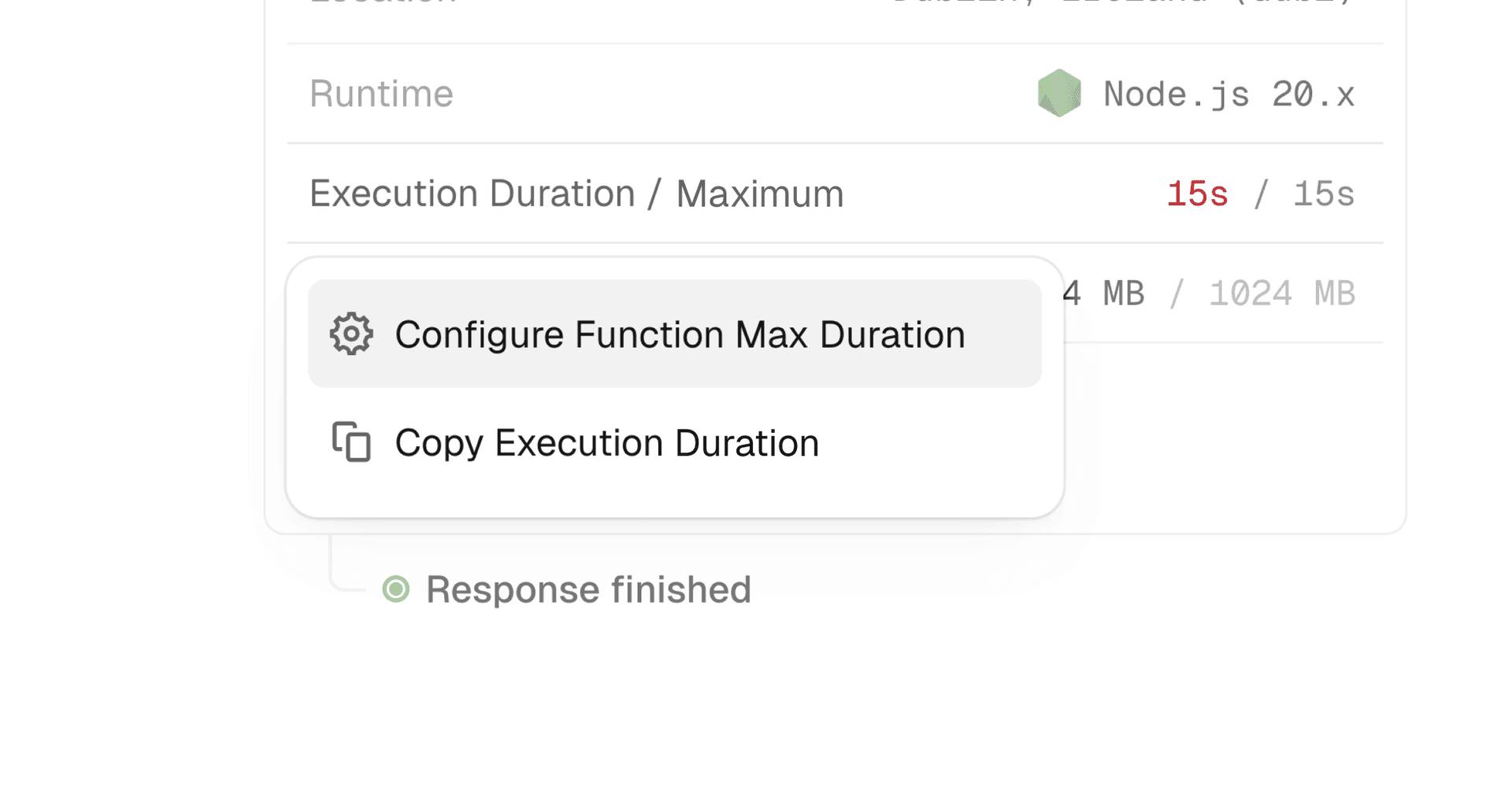
Task: Click the Execution Duration / Maximum label
Action: click(576, 194)
